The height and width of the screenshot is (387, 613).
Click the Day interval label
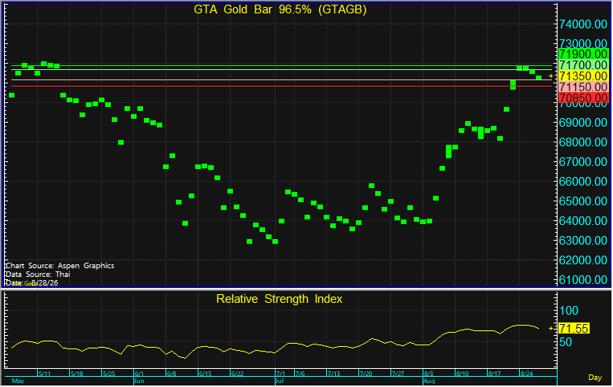pyautogui.click(x=595, y=377)
